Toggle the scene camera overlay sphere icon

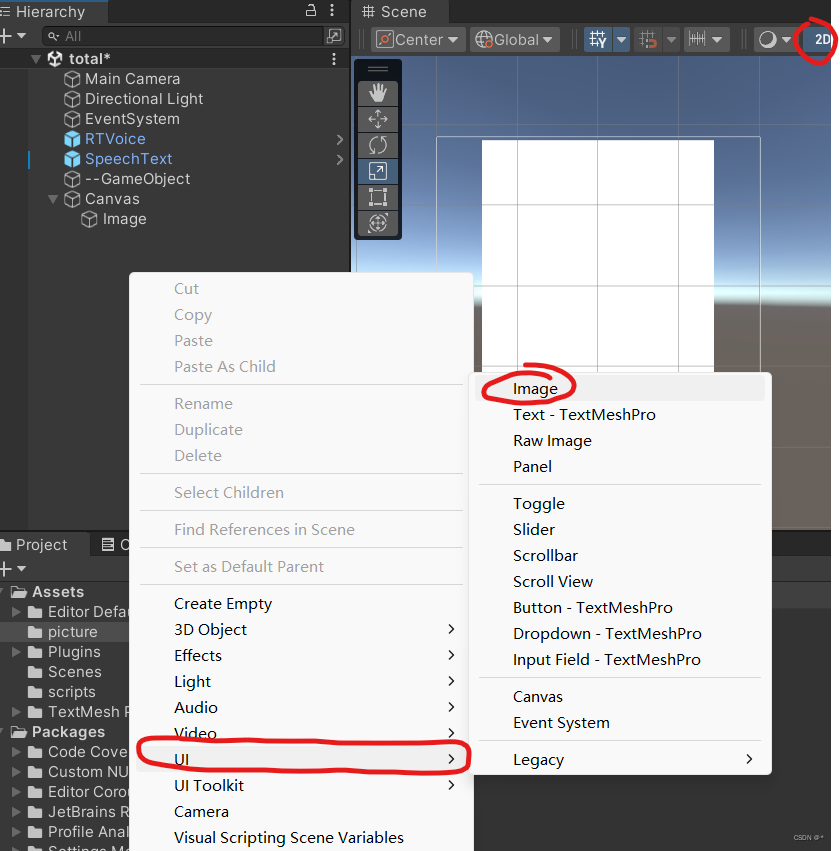(x=770, y=40)
